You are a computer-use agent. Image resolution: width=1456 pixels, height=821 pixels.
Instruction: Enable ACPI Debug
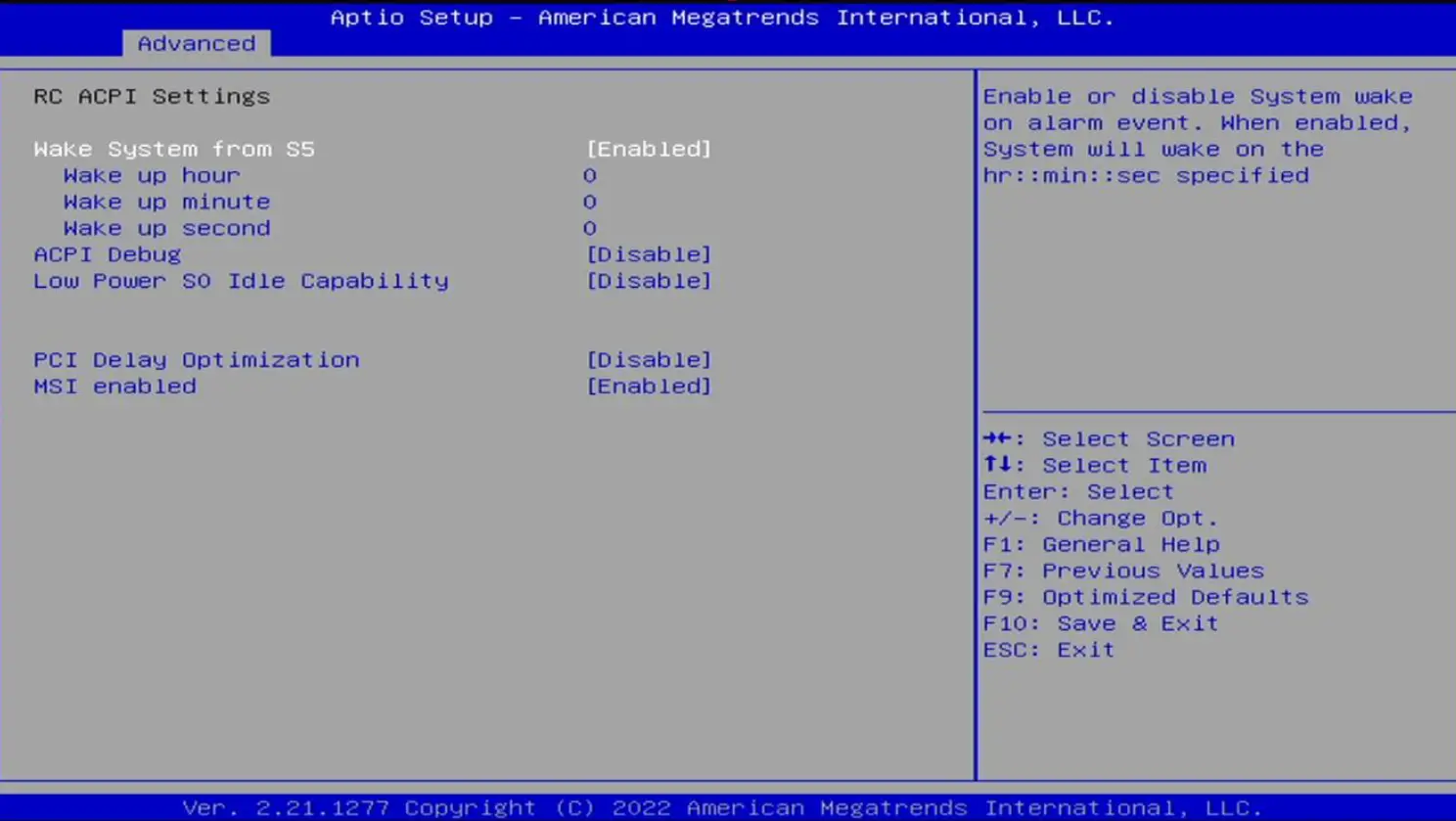coord(649,254)
